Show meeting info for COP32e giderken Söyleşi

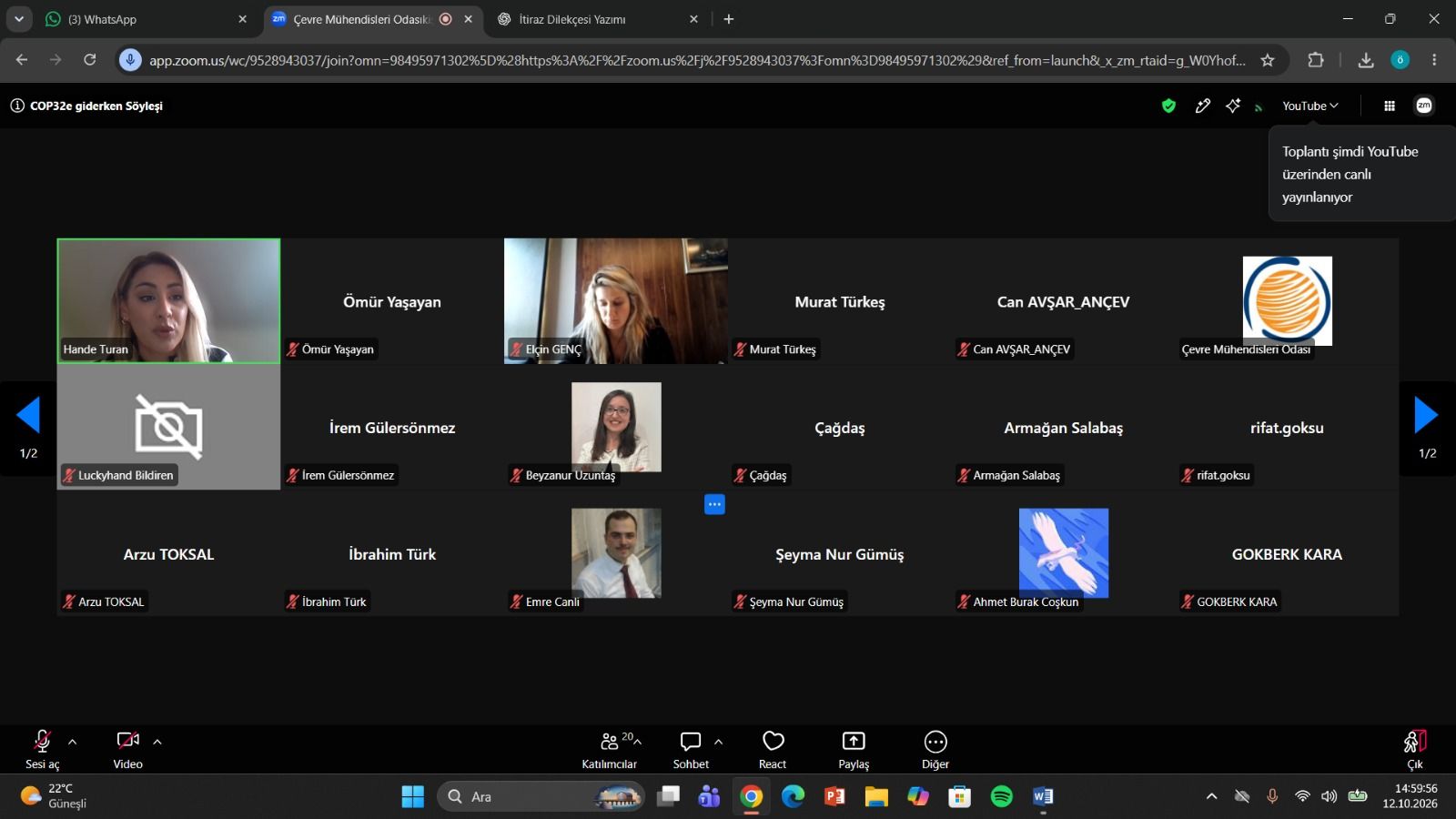[x=17, y=106]
